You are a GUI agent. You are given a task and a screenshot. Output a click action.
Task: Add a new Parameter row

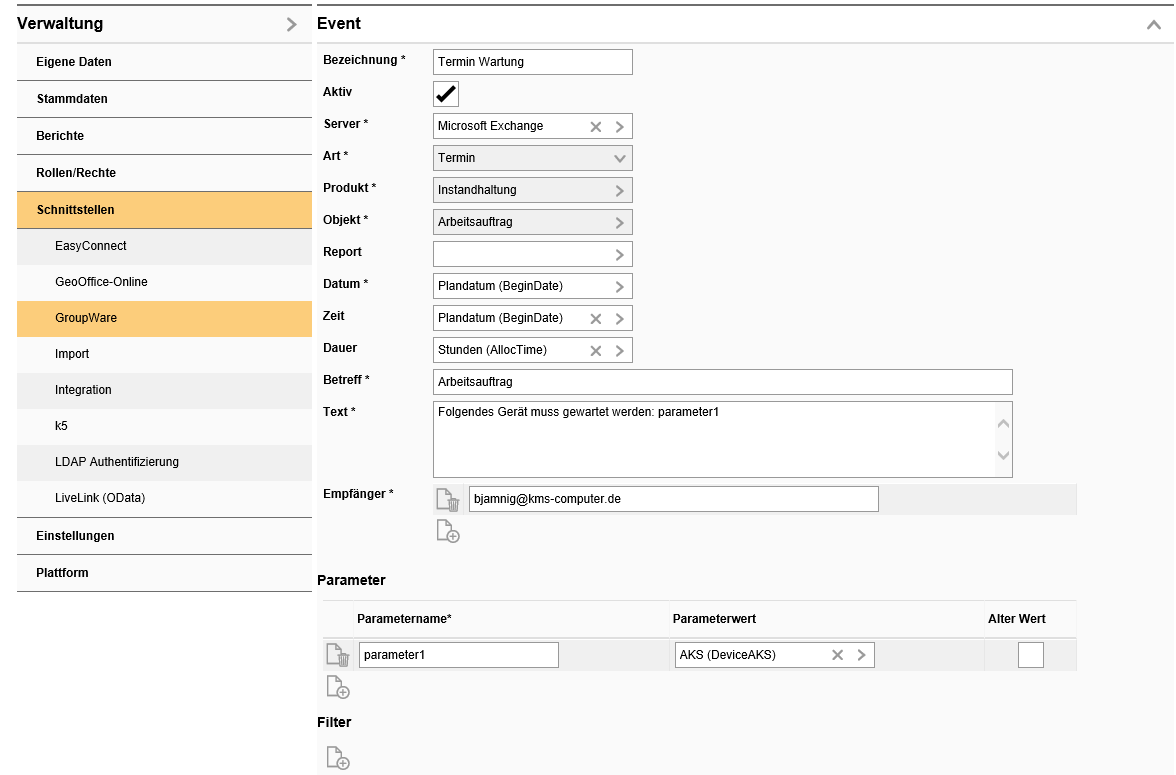[x=337, y=687]
